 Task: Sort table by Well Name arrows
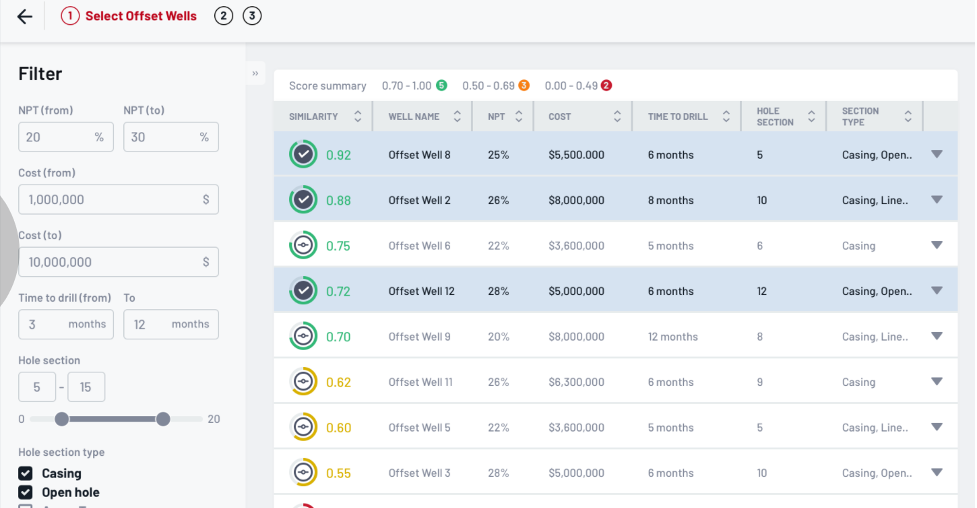[457, 117]
